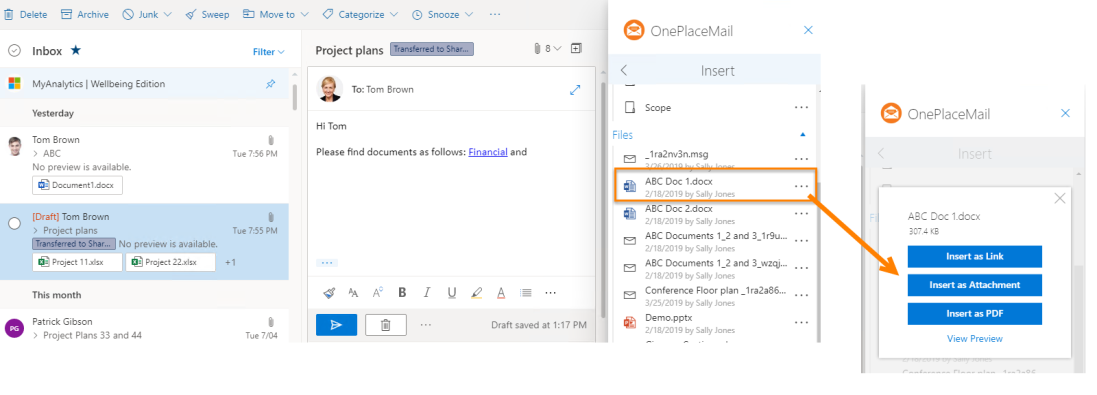Viewport: 1097px width, 395px height.
Task: Go back from the Insert view
Action: (x=624, y=71)
